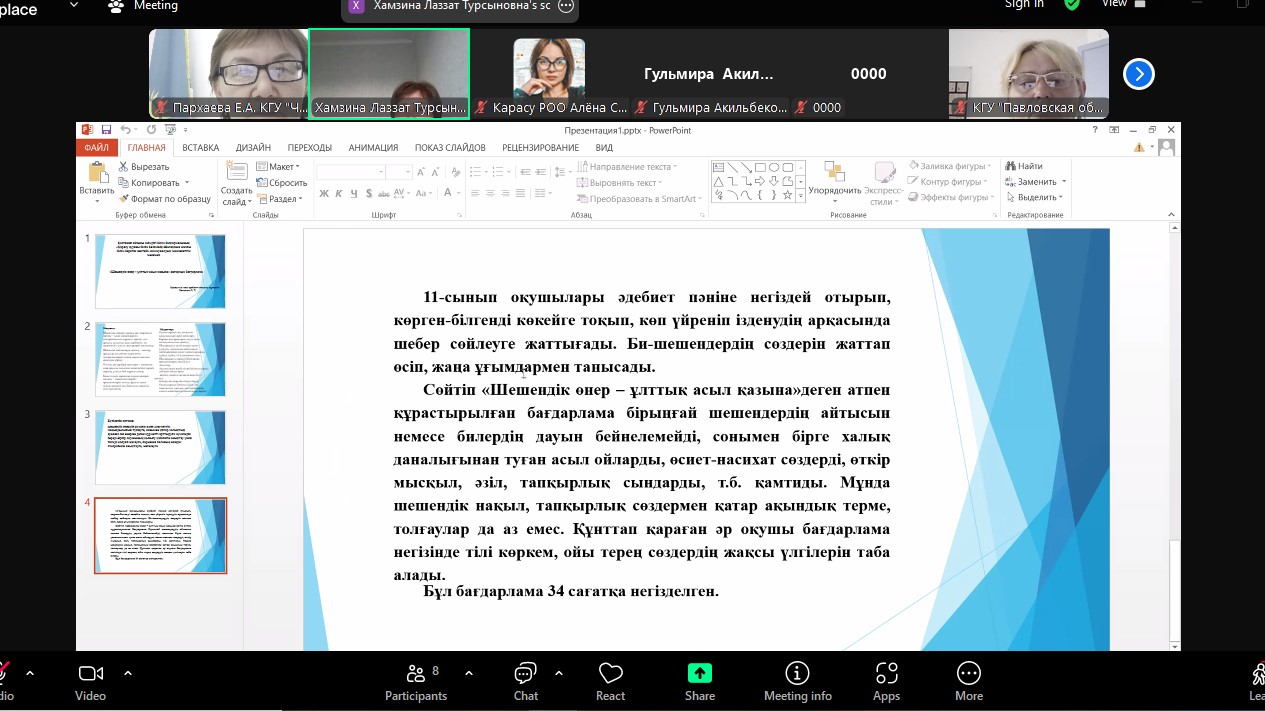1265x711 pixels.
Task: Toggle bold text formatting in the ribbon
Action: coord(324,194)
